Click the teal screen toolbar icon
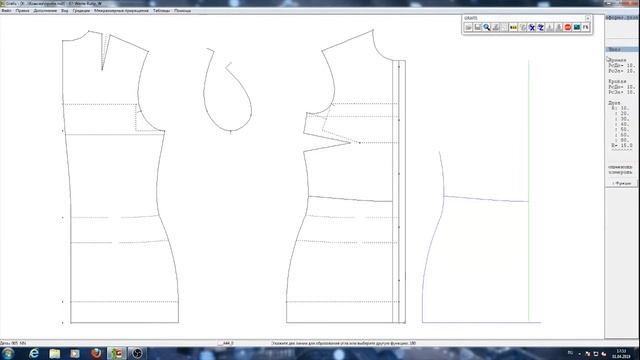 tap(577, 27)
